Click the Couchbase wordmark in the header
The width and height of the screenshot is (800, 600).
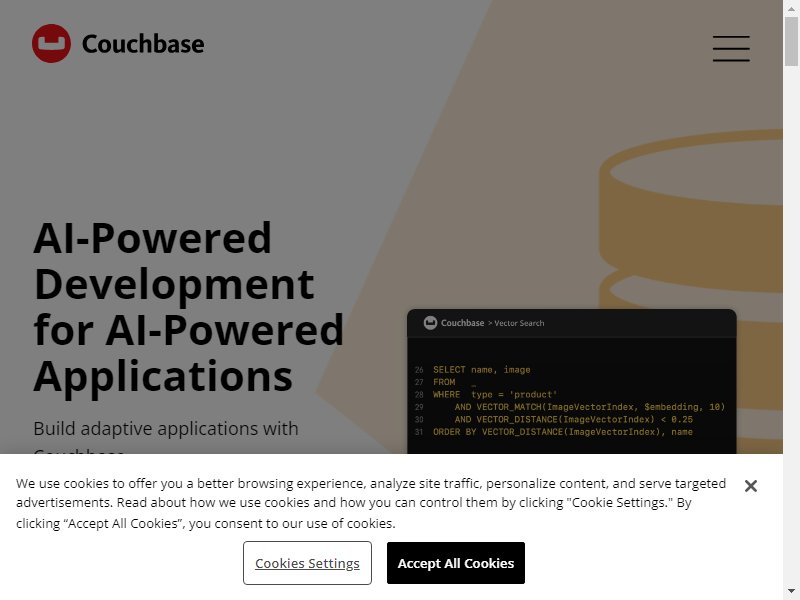[x=143, y=44]
